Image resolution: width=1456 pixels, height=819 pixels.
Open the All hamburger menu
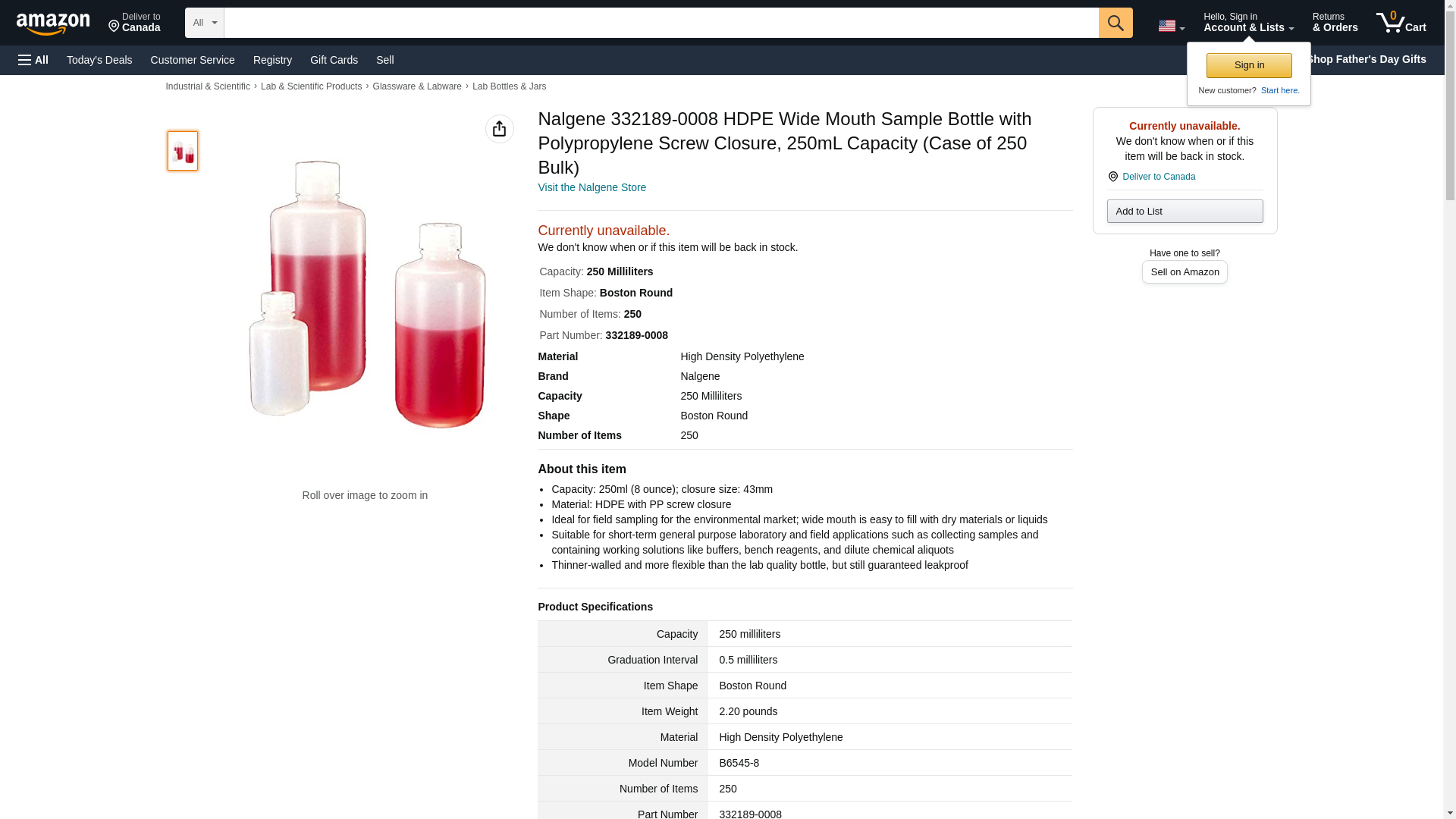(33, 60)
